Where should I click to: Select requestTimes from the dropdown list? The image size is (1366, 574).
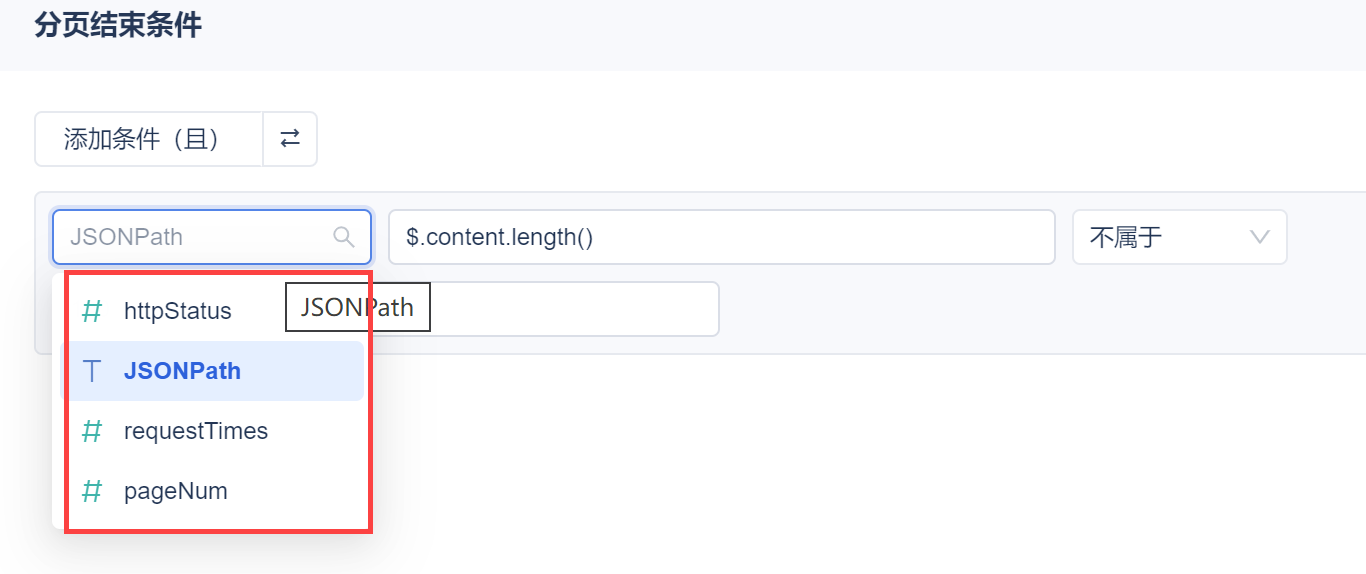click(x=195, y=431)
